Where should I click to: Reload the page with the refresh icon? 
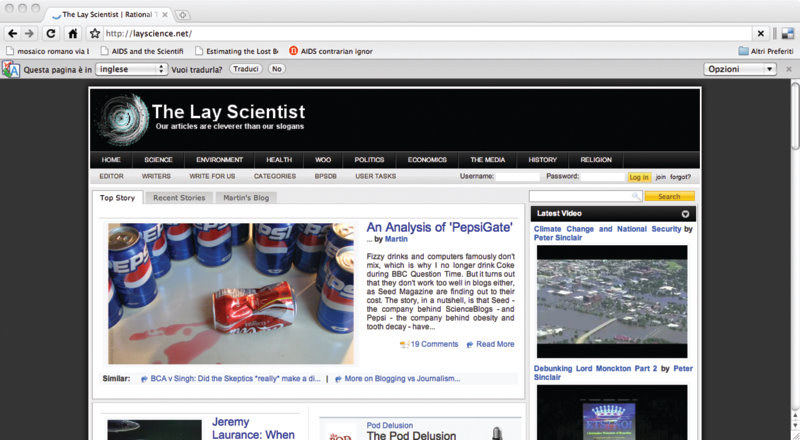(x=51, y=34)
